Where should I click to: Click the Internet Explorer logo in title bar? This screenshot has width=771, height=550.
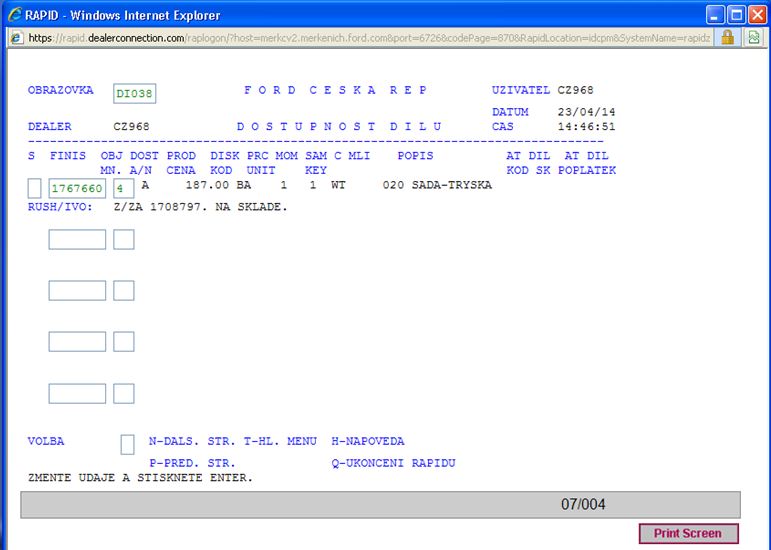coord(13,15)
